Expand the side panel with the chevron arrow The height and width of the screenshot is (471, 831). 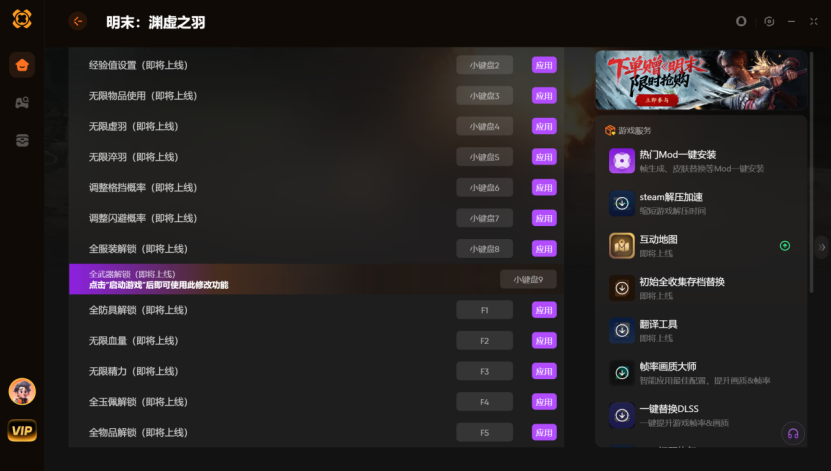(822, 247)
